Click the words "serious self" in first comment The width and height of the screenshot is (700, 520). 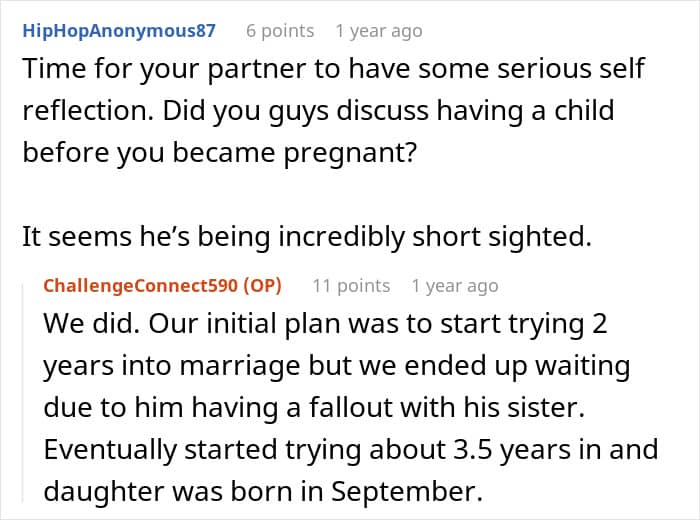coord(571,68)
